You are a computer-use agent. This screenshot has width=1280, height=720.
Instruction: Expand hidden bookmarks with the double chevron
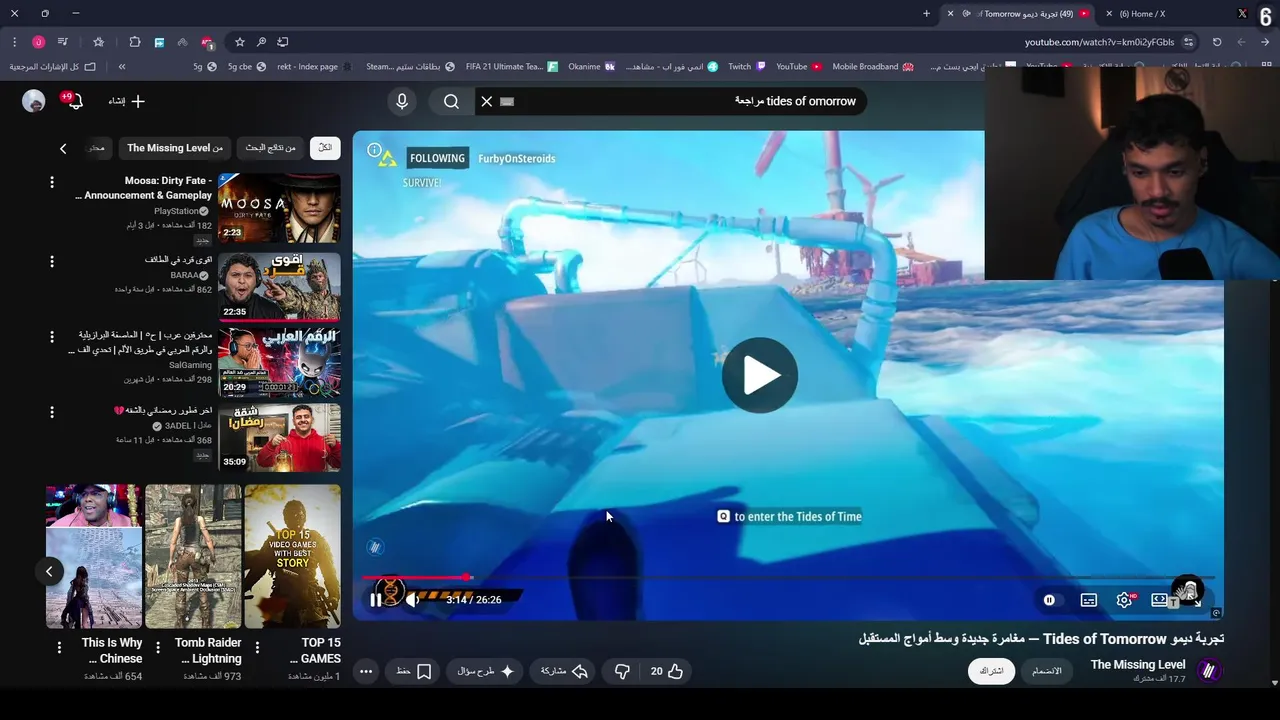[x=122, y=67]
